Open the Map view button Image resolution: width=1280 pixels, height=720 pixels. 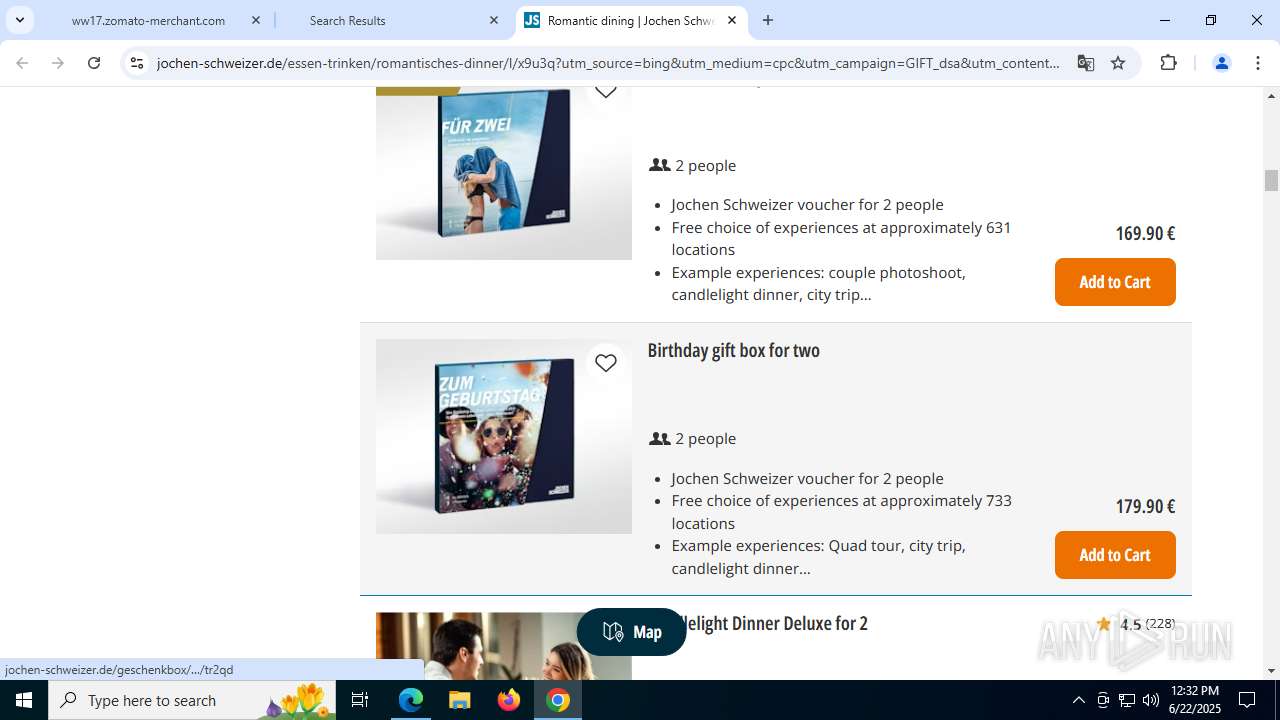tap(632, 632)
